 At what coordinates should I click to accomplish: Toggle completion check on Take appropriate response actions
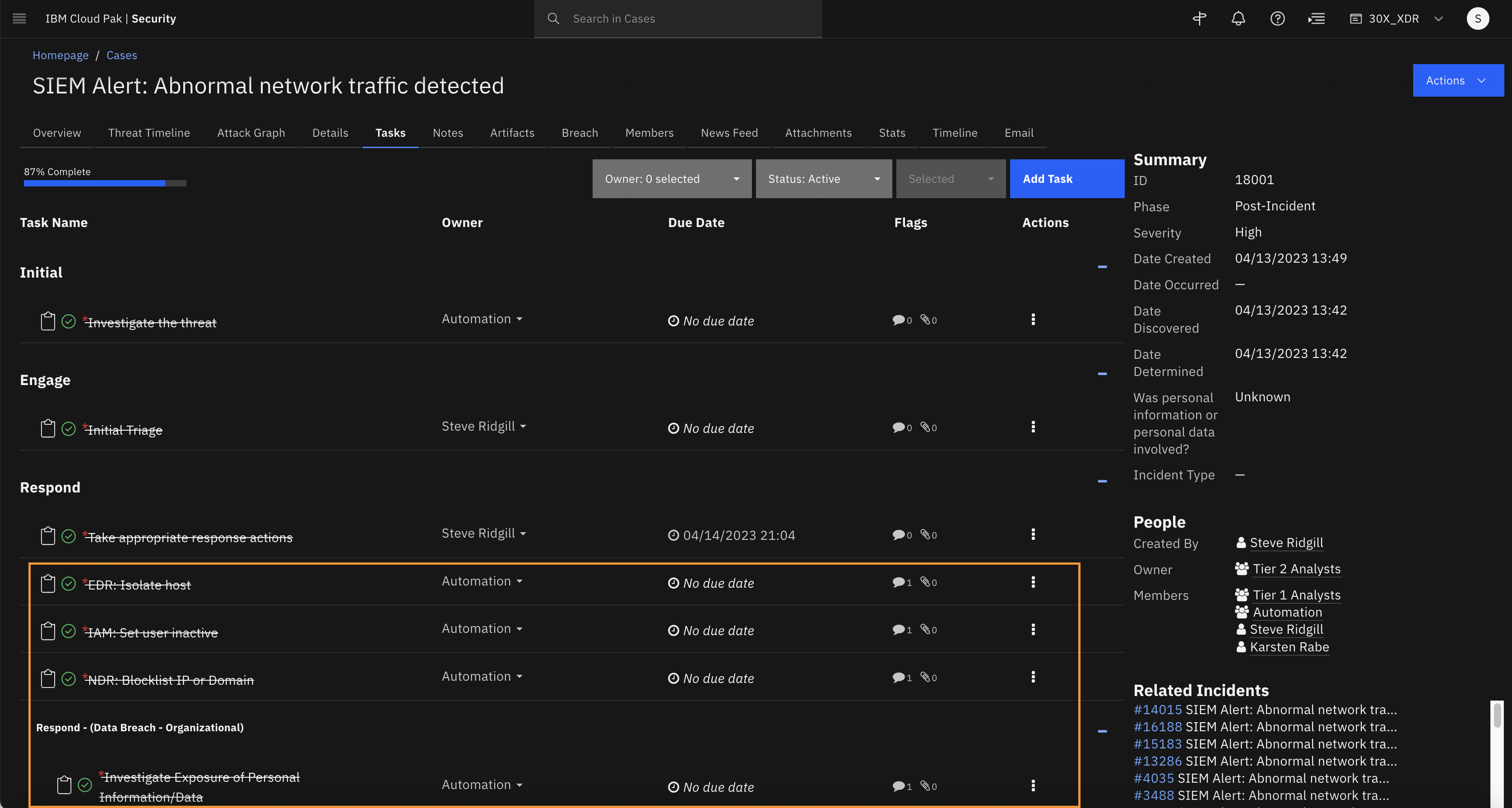point(69,536)
